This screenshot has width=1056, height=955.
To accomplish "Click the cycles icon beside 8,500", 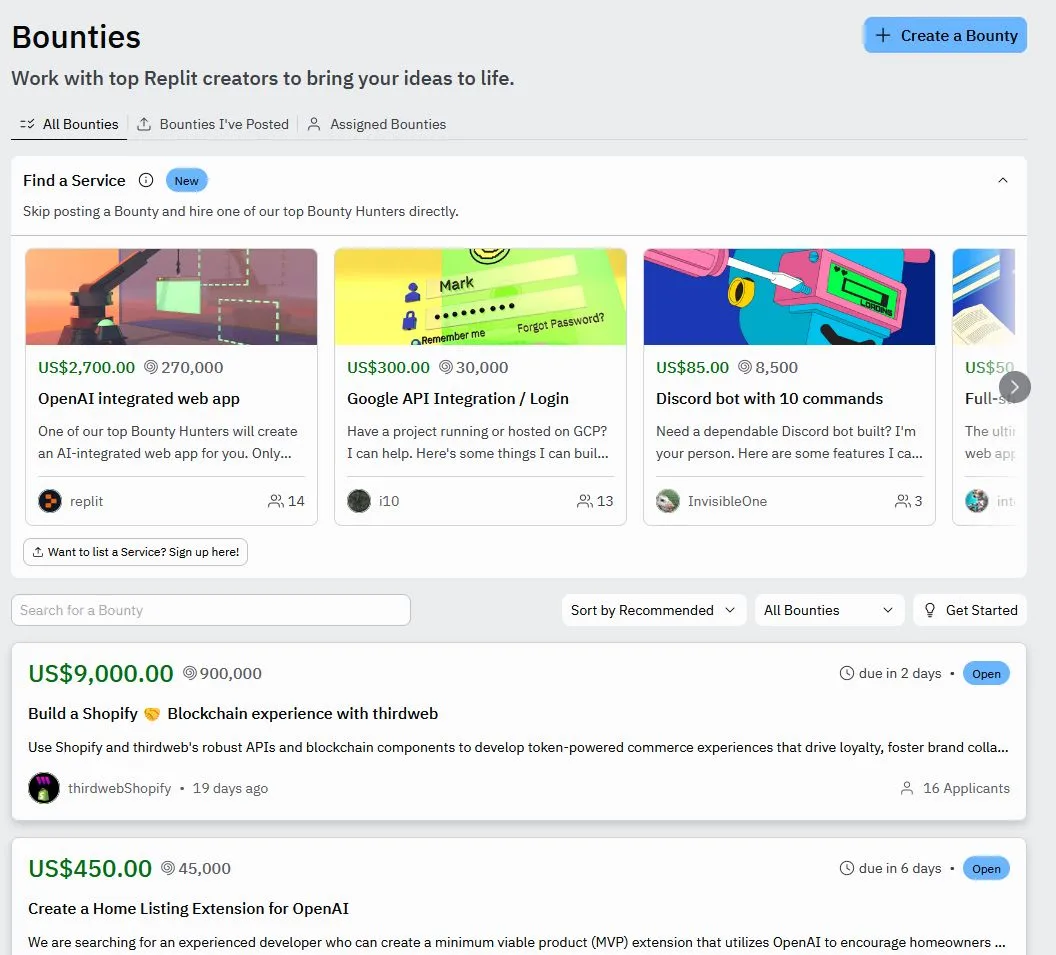I will pyautogui.click(x=745, y=367).
